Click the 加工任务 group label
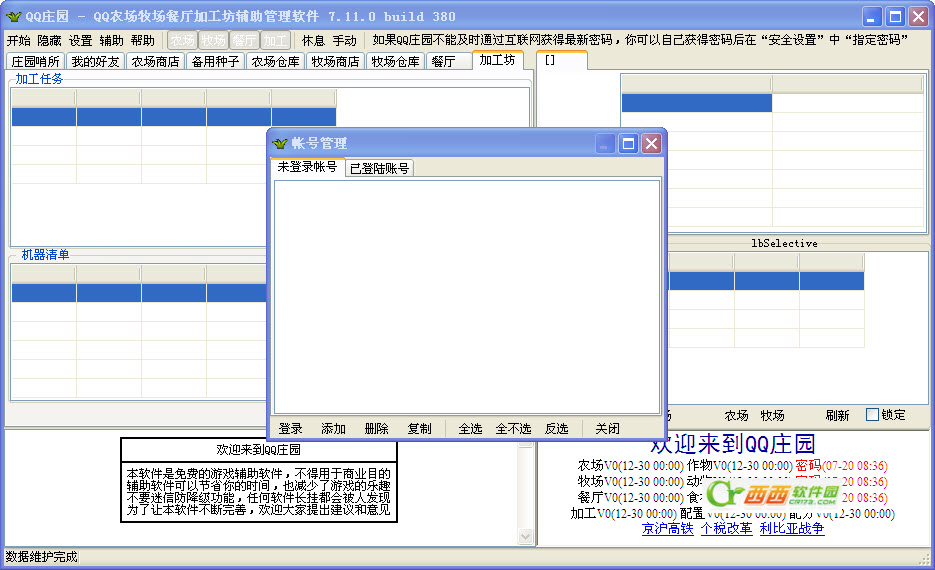Viewport: 935px width, 570px height. click(39, 79)
